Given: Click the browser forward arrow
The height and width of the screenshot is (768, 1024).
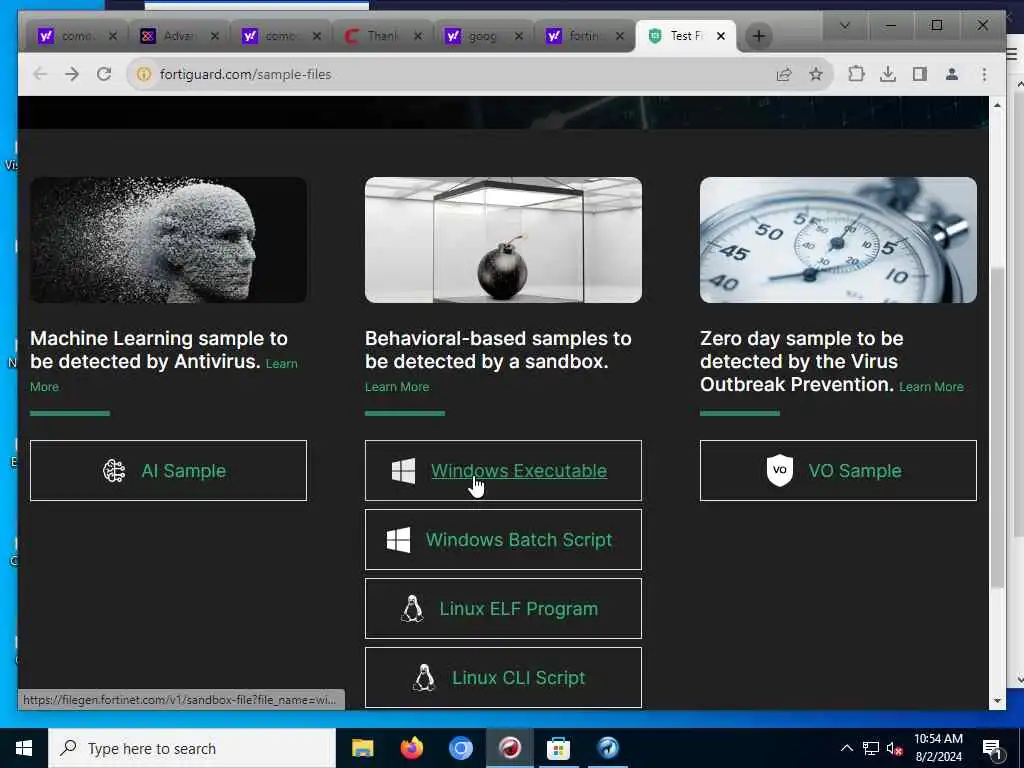Looking at the screenshot, I should [x=72, y=74].
